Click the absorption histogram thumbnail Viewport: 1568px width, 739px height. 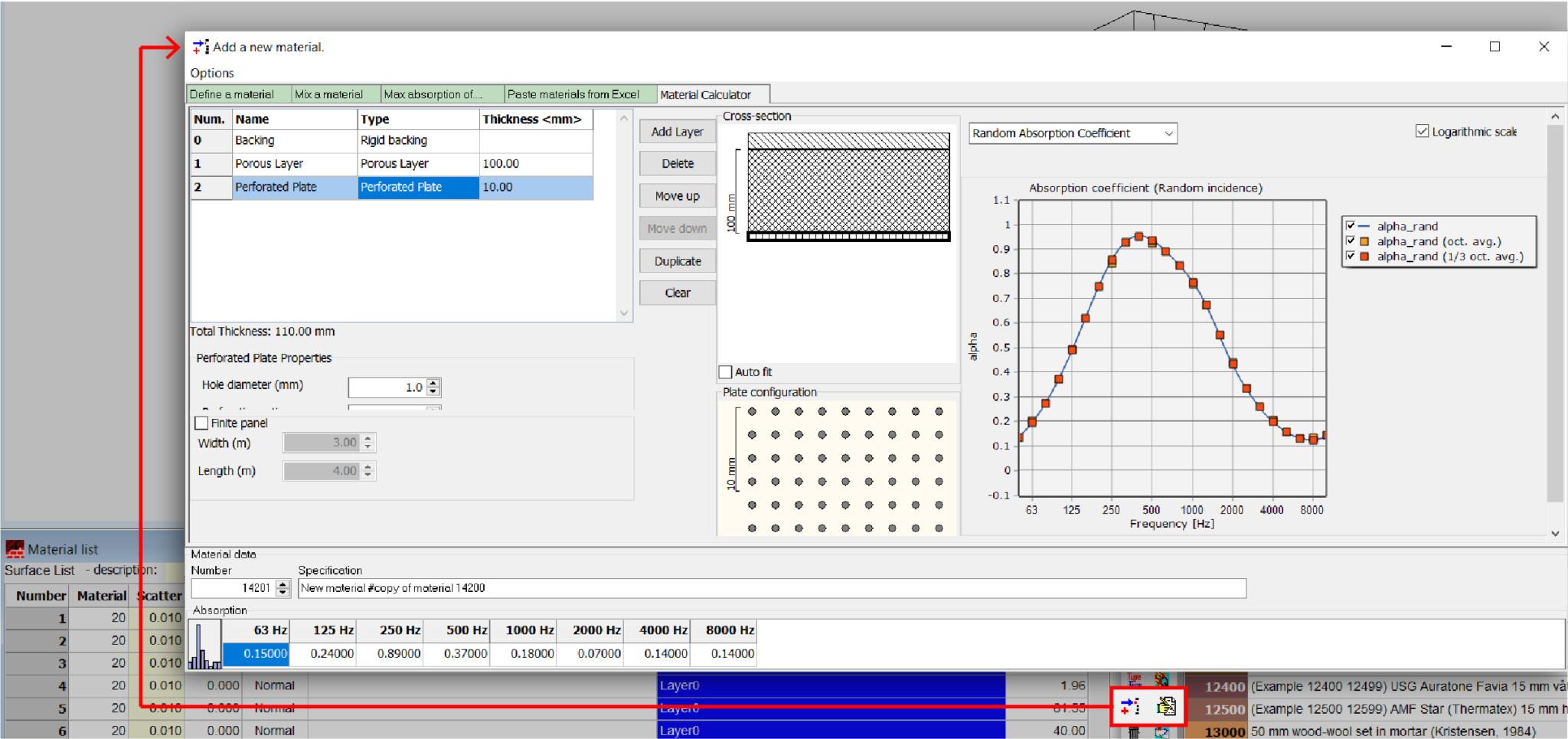click(203, 643)
